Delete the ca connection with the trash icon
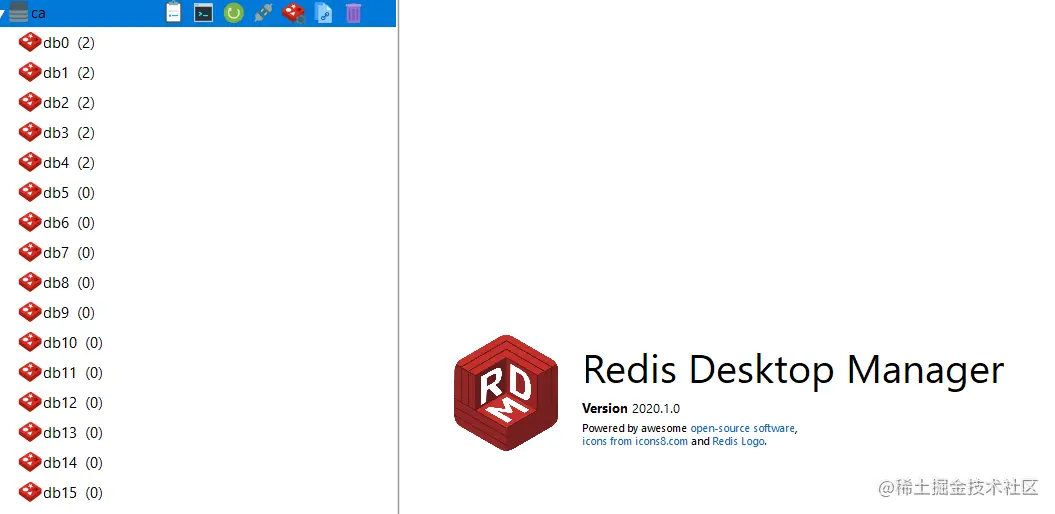Screen dimensions: 1055x514 click(353, 12)
